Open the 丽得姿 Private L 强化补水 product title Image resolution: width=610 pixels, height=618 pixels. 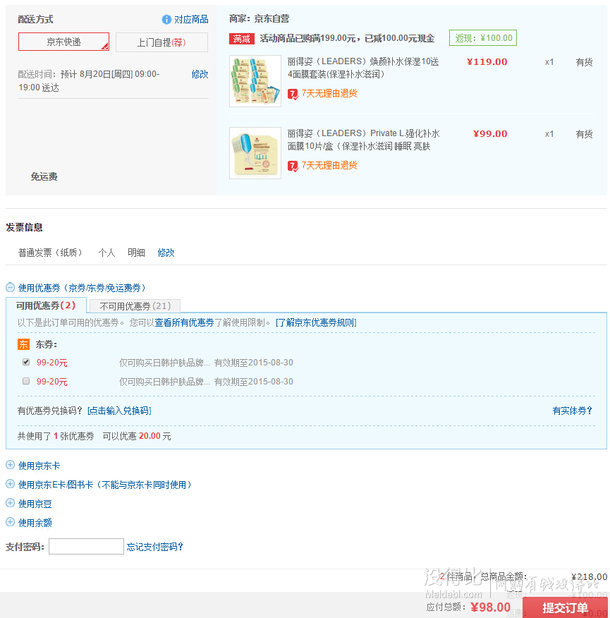click(363, 140)
